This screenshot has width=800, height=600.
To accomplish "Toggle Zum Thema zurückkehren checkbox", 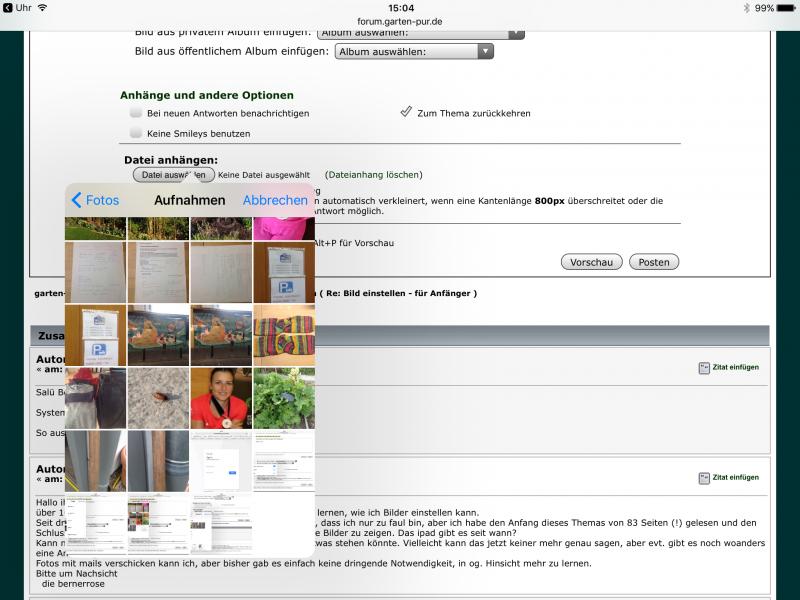I will click(406, 113).
